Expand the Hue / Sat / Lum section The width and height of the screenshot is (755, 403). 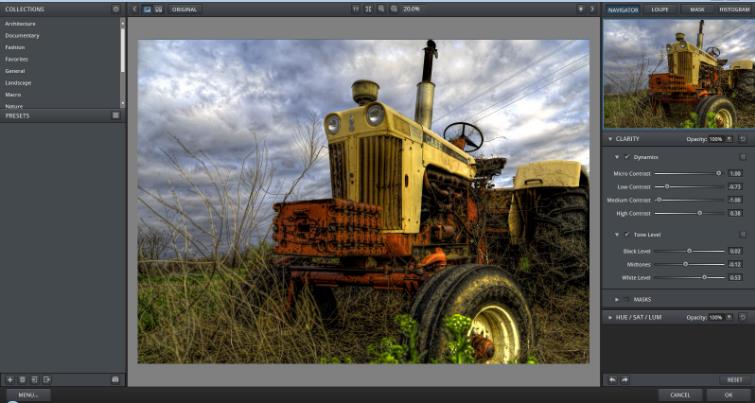click(x=609, y=317)
